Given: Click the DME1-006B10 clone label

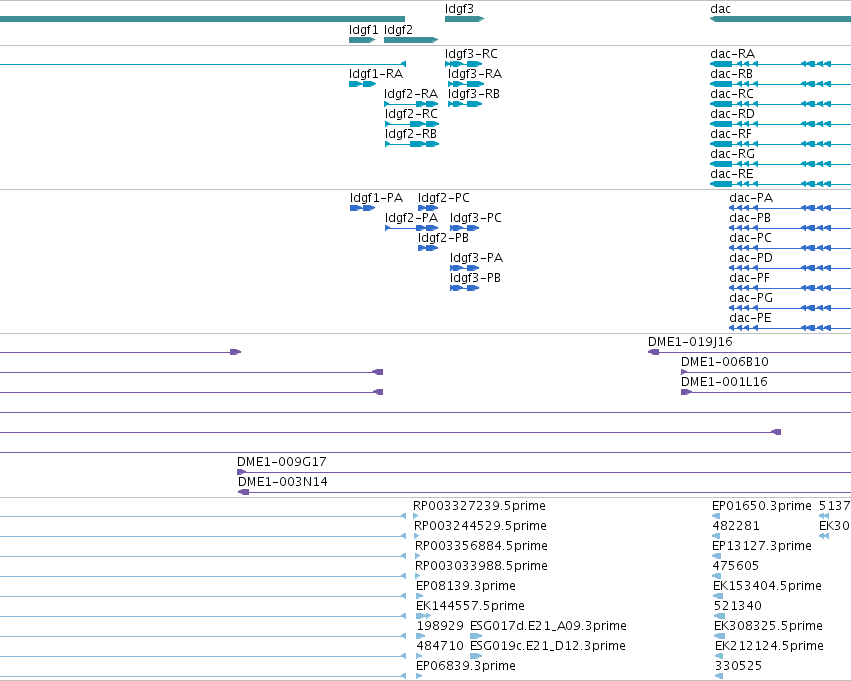Looking at the screenshot, I should click(x=725, y=362).
